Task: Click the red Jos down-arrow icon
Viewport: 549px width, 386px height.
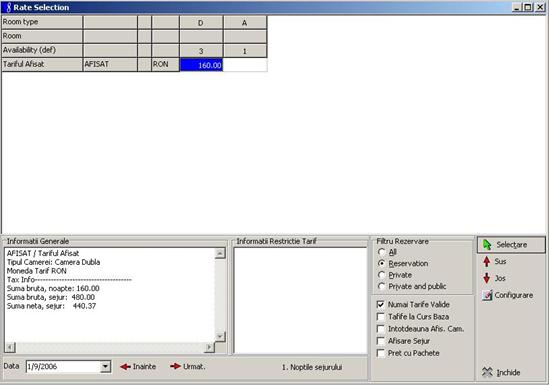Action: 487,278
